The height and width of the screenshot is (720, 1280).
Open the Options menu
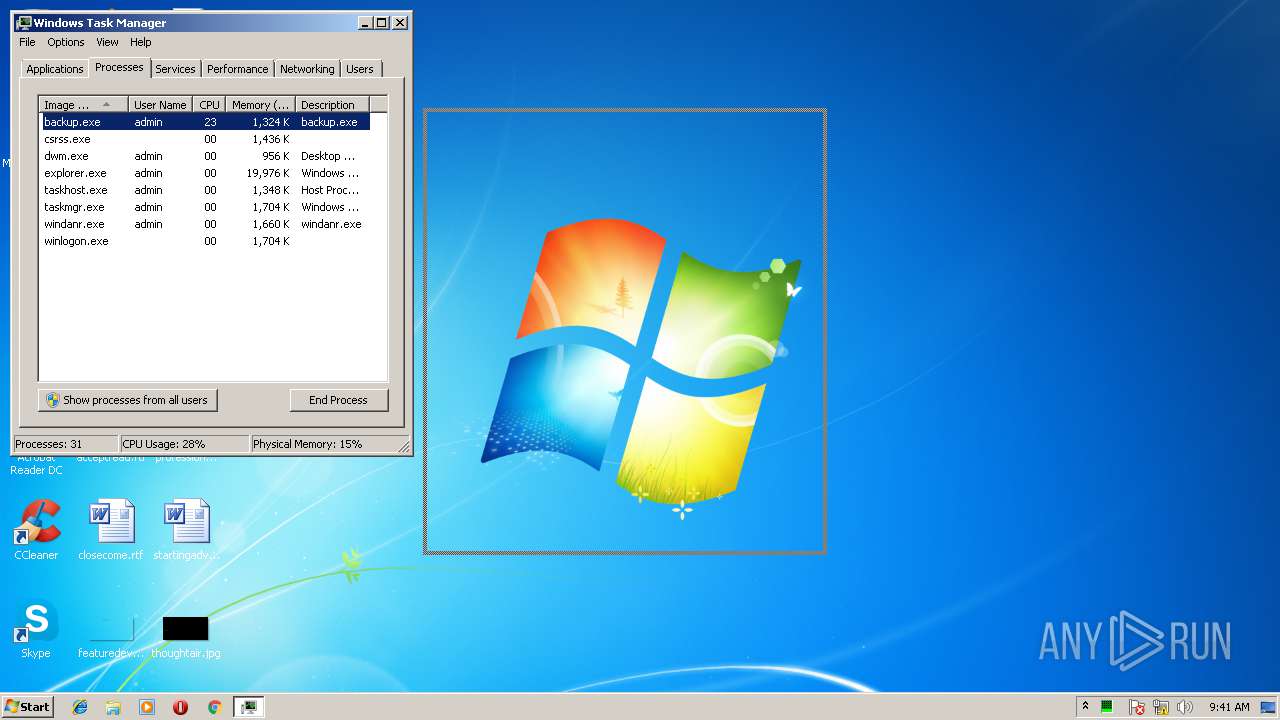(66, 42)
